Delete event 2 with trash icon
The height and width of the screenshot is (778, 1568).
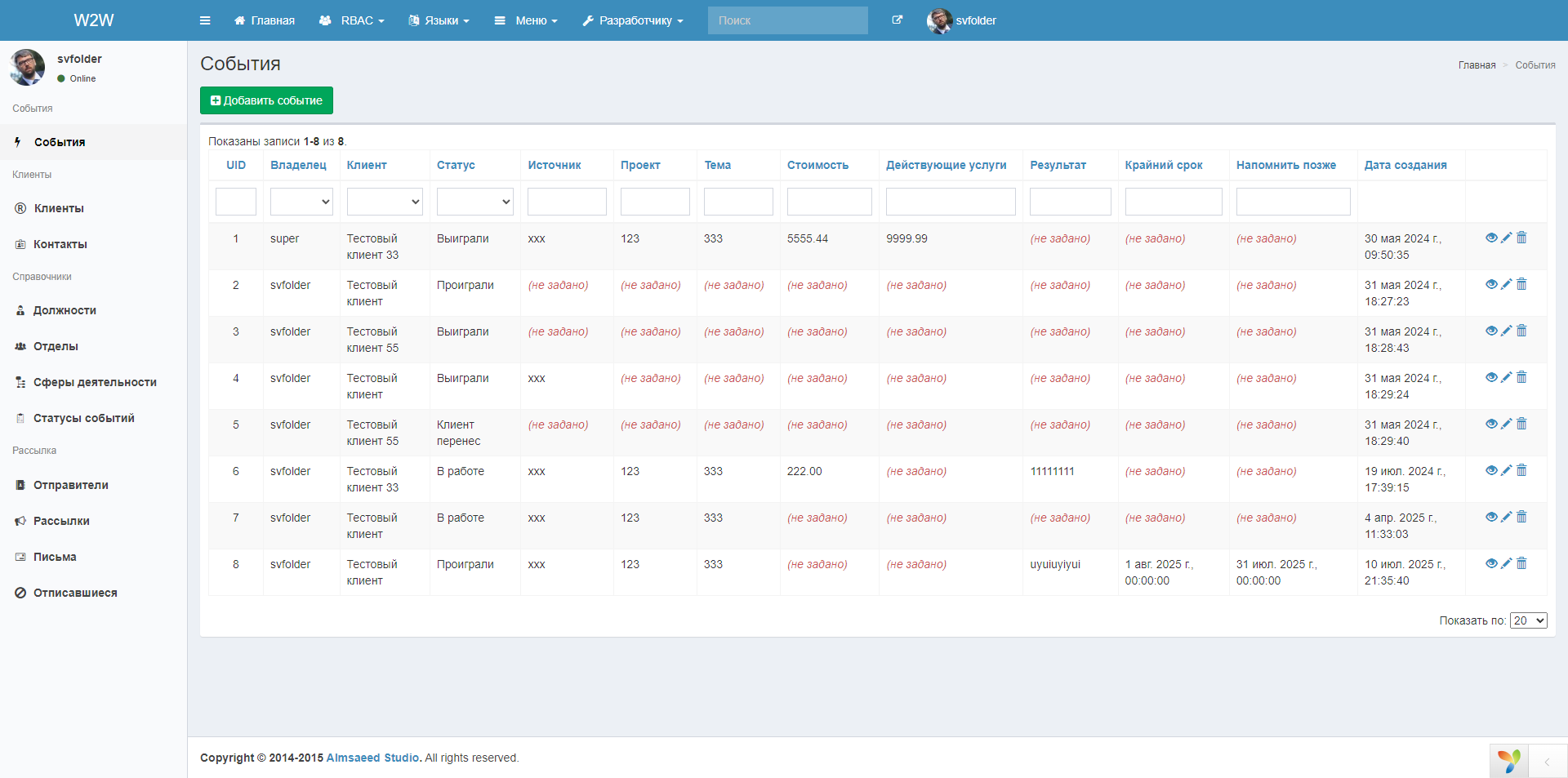(1521, 284)
